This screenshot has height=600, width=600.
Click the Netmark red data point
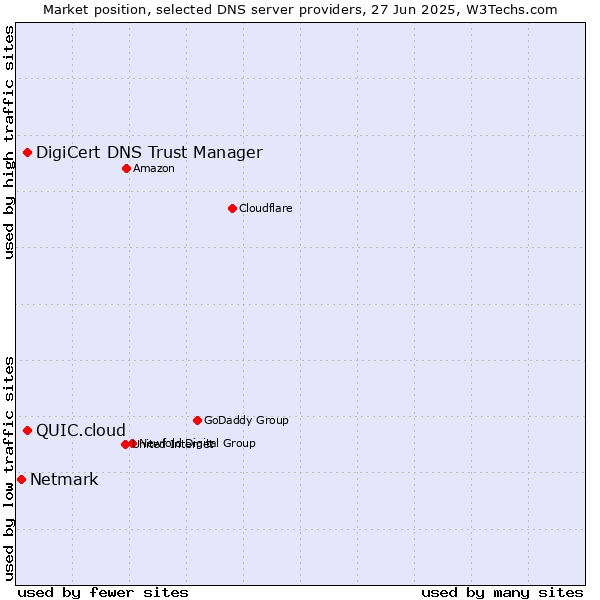coord(22,479)
